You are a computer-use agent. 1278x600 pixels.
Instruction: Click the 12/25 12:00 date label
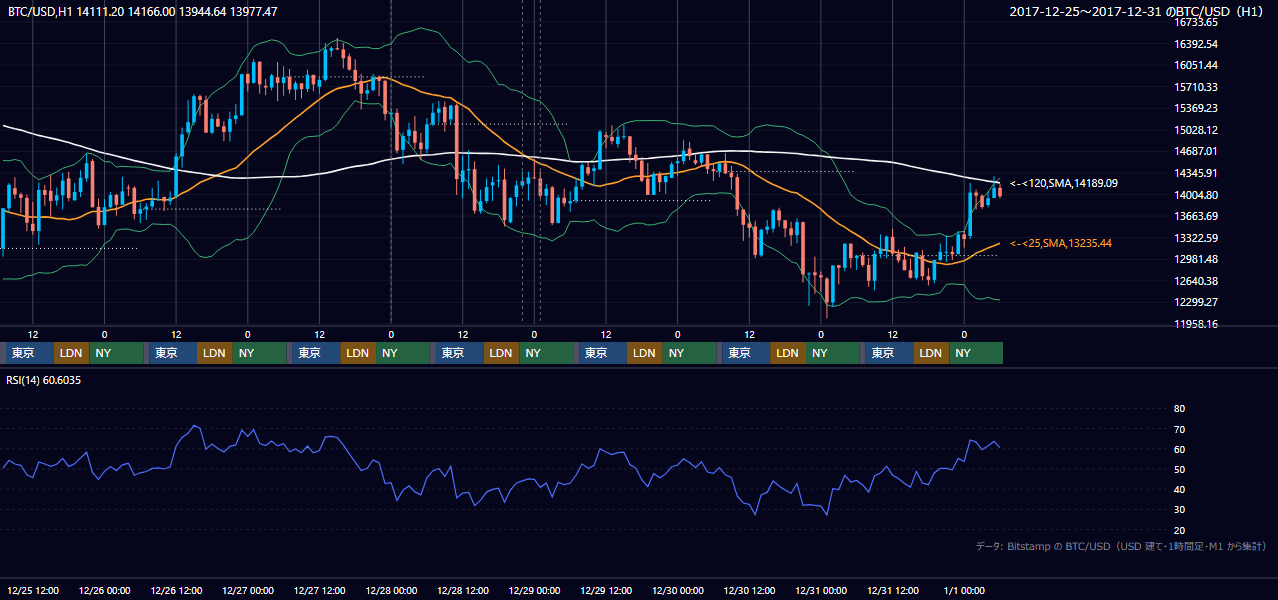point(33,591)
